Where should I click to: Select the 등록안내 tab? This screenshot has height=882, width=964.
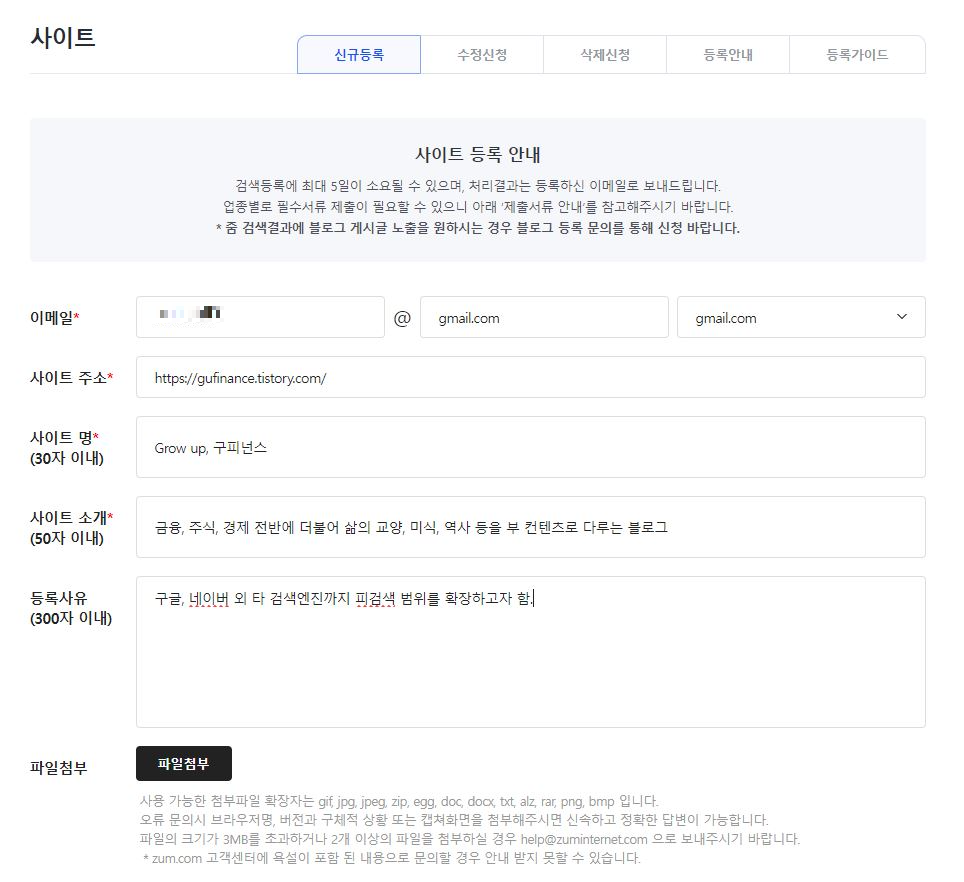pyautogui.click(x=728, y=55)
